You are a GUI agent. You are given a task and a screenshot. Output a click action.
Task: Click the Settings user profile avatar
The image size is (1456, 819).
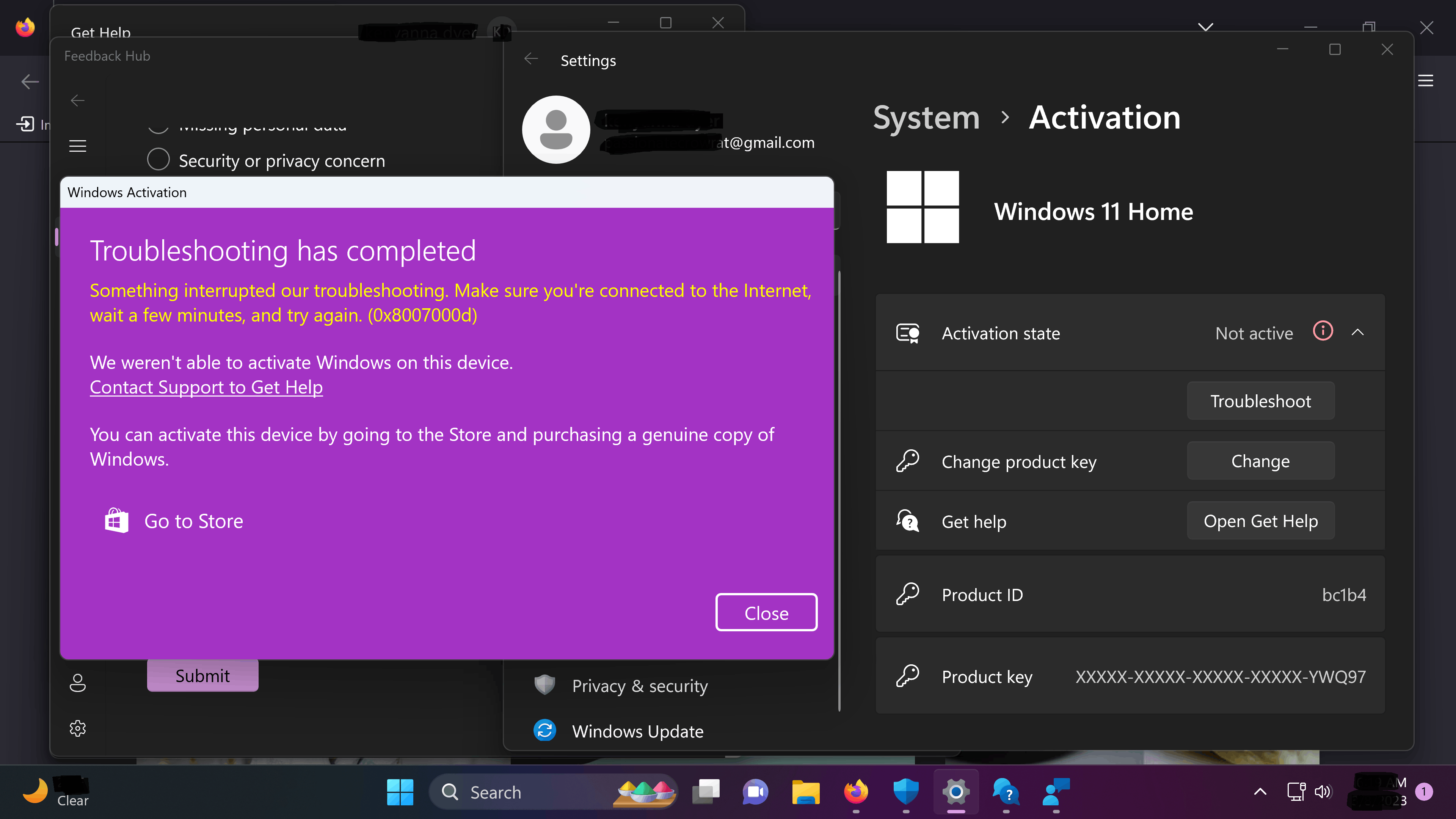point(556,129)
